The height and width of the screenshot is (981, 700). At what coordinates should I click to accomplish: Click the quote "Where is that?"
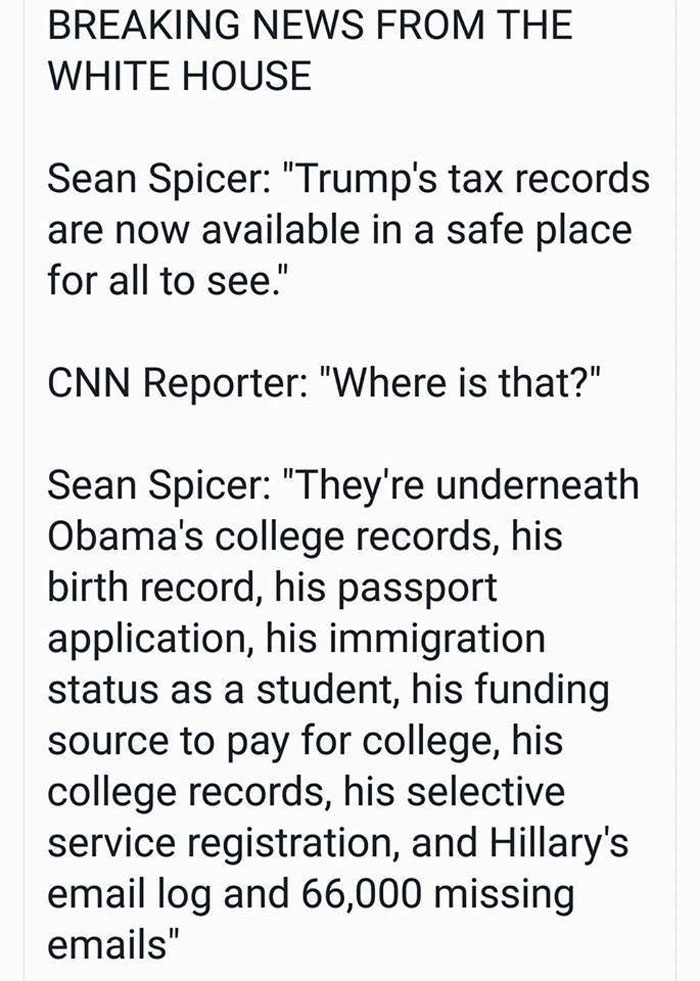[x=405, y=385]
